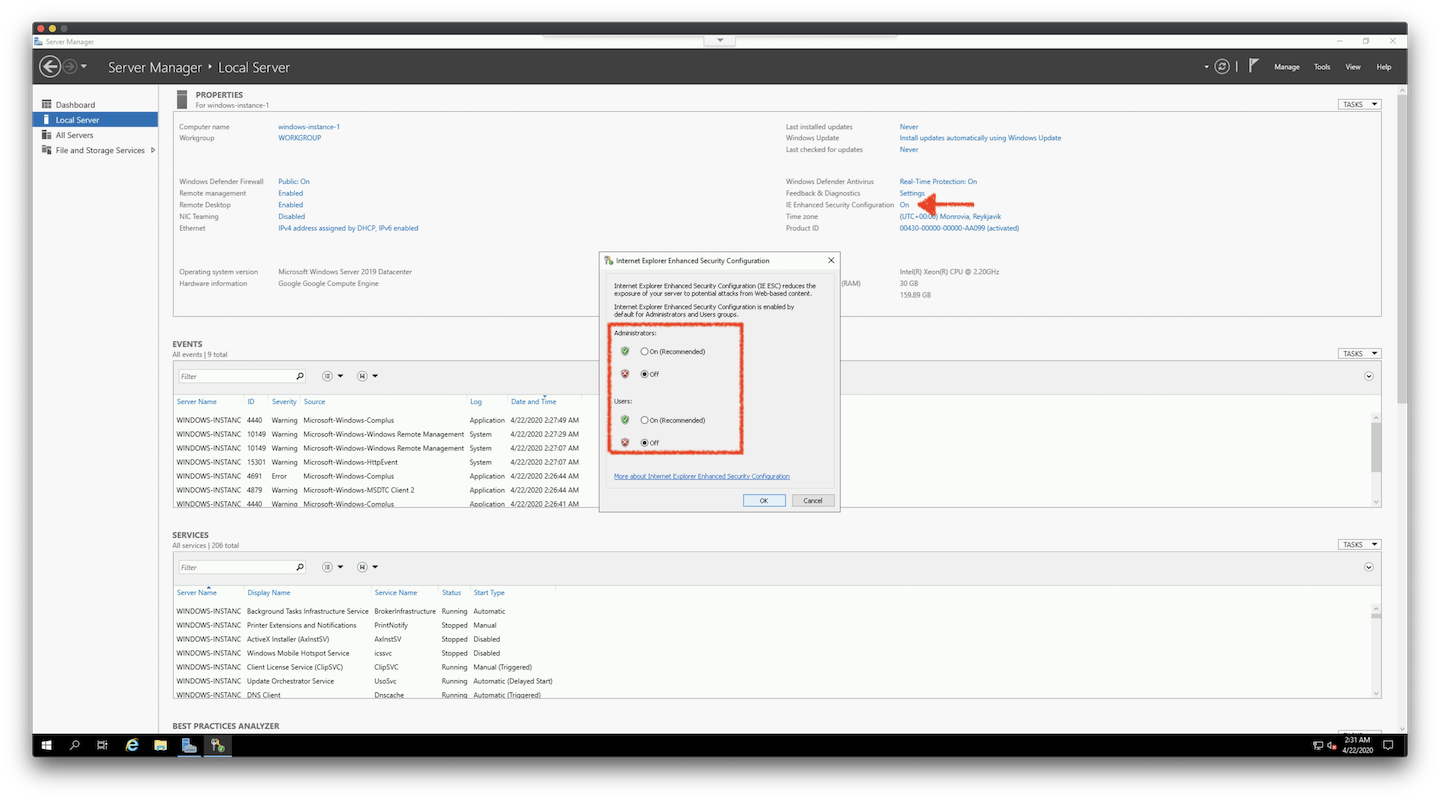Screen dimensions: 1440x800
Task: Open the notifications flag
Action: click(1254, 66)
